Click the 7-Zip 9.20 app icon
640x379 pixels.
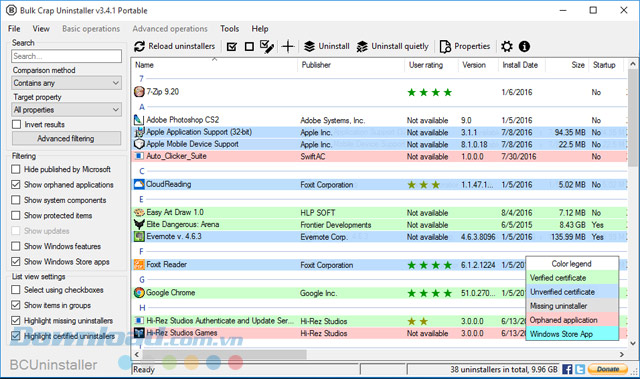tap(139, 92)
